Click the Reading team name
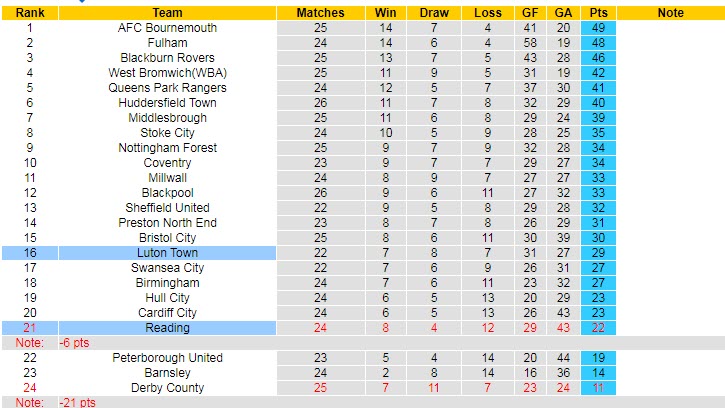Viewport: 725px width, 408px height. pyautogui.click(x=167, y=328)
